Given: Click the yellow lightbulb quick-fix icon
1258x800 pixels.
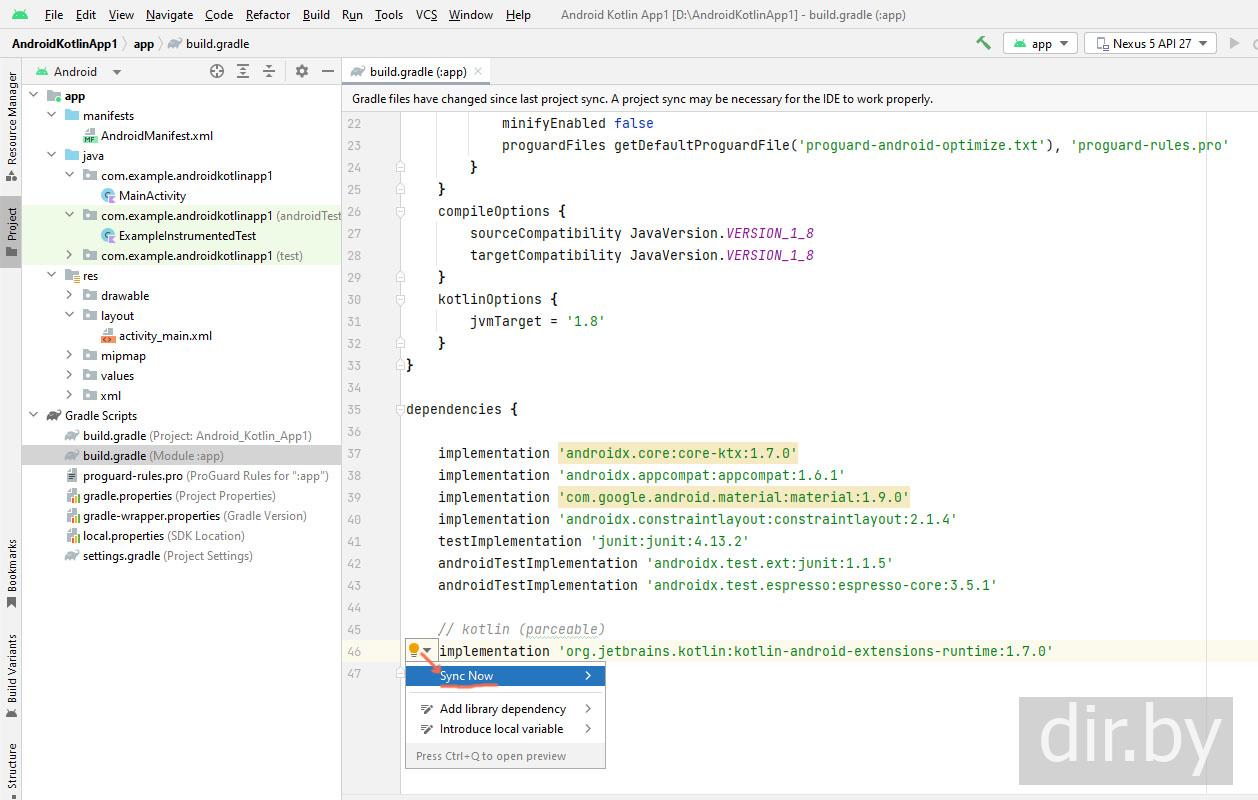Looking at the screenshot, I should [x=414, y=650].
